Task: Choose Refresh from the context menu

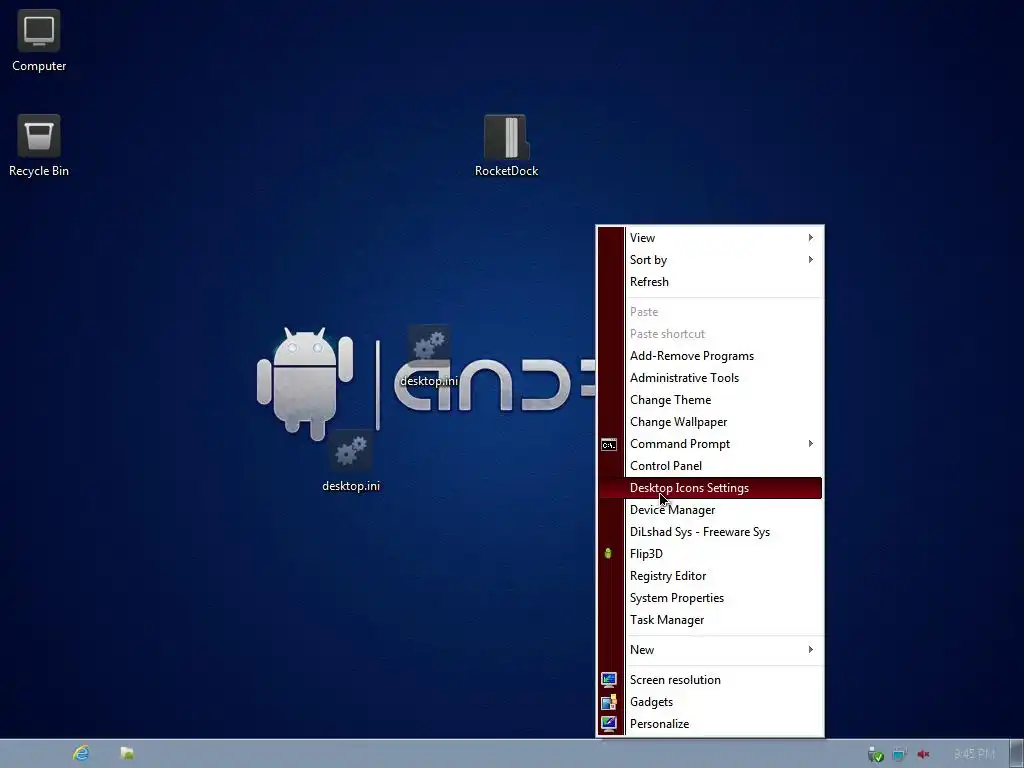Action: coord(711,281)
